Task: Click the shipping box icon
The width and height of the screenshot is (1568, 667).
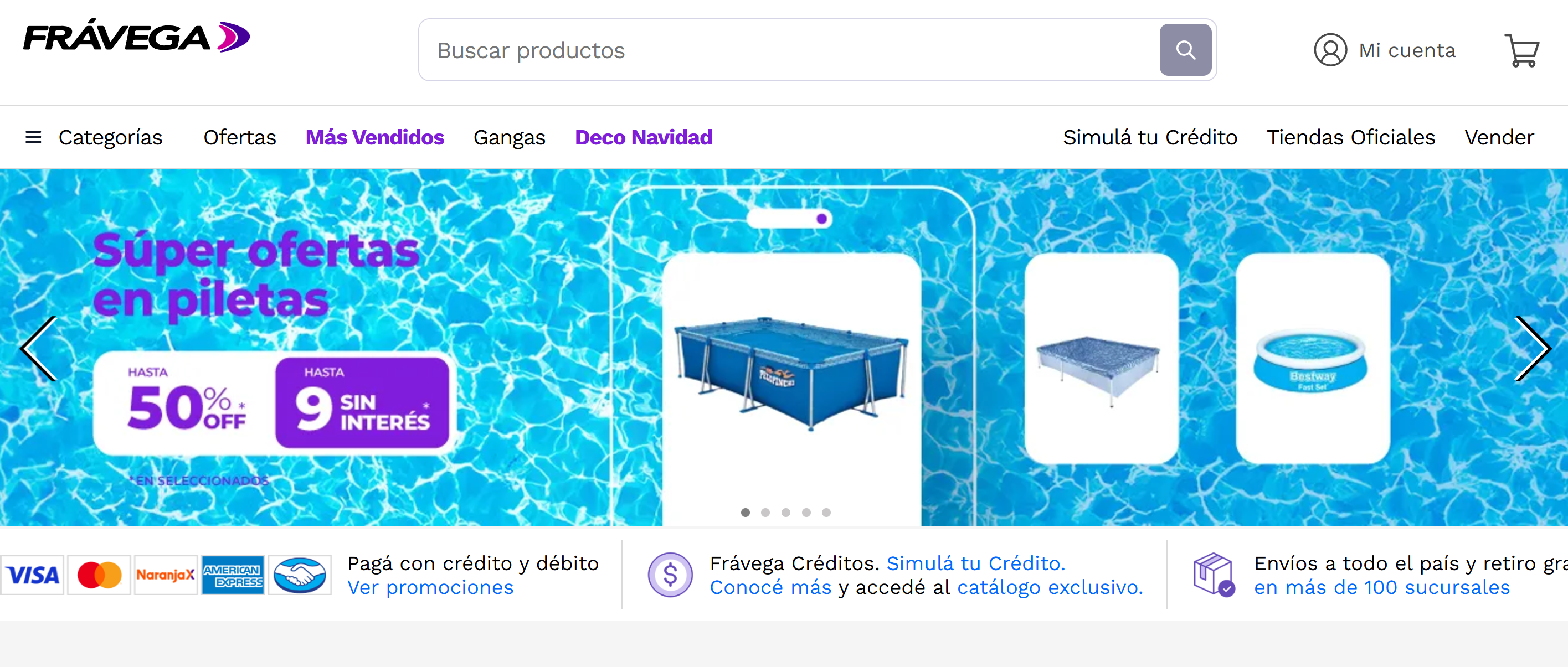Action: (1214, 575)
